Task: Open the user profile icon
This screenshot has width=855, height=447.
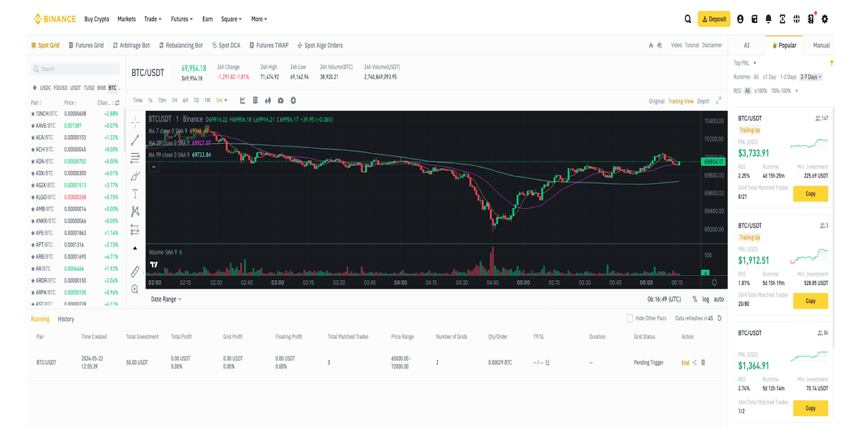Action: tap(740, 19)
